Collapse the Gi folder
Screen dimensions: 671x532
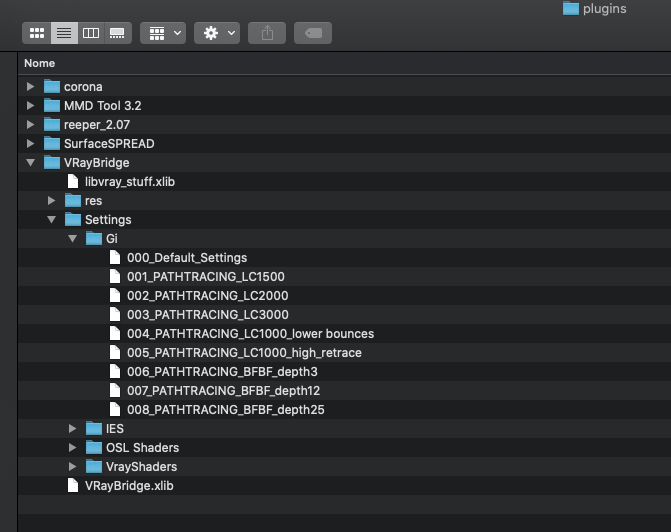pos(72,238)
